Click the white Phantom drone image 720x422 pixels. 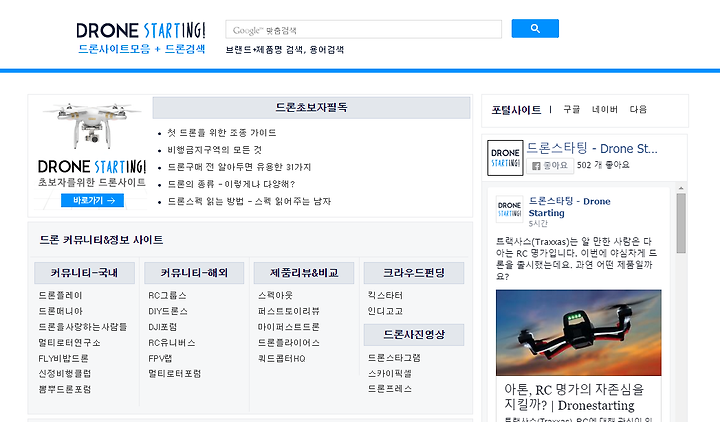coord(92,125)
